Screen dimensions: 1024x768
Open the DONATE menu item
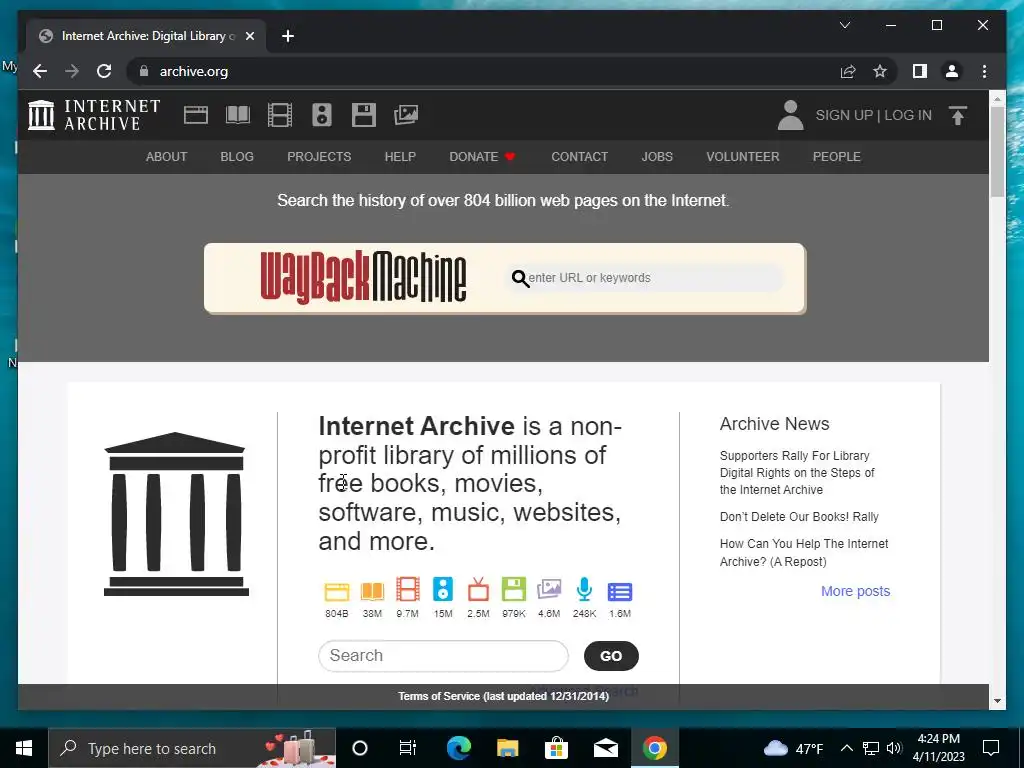482,157
